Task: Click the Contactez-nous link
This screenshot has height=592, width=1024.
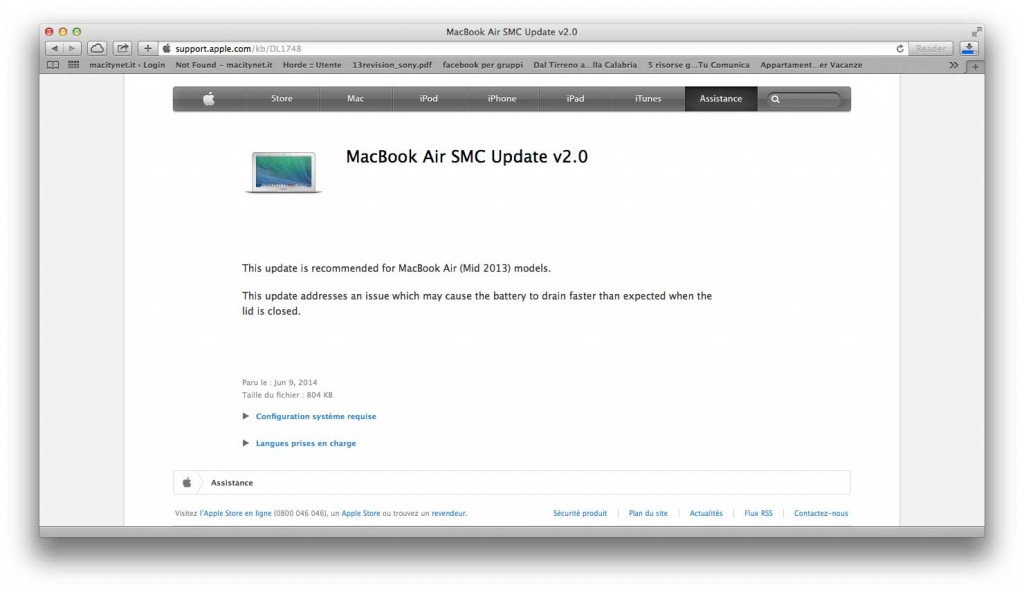Action: coord(820,512)
